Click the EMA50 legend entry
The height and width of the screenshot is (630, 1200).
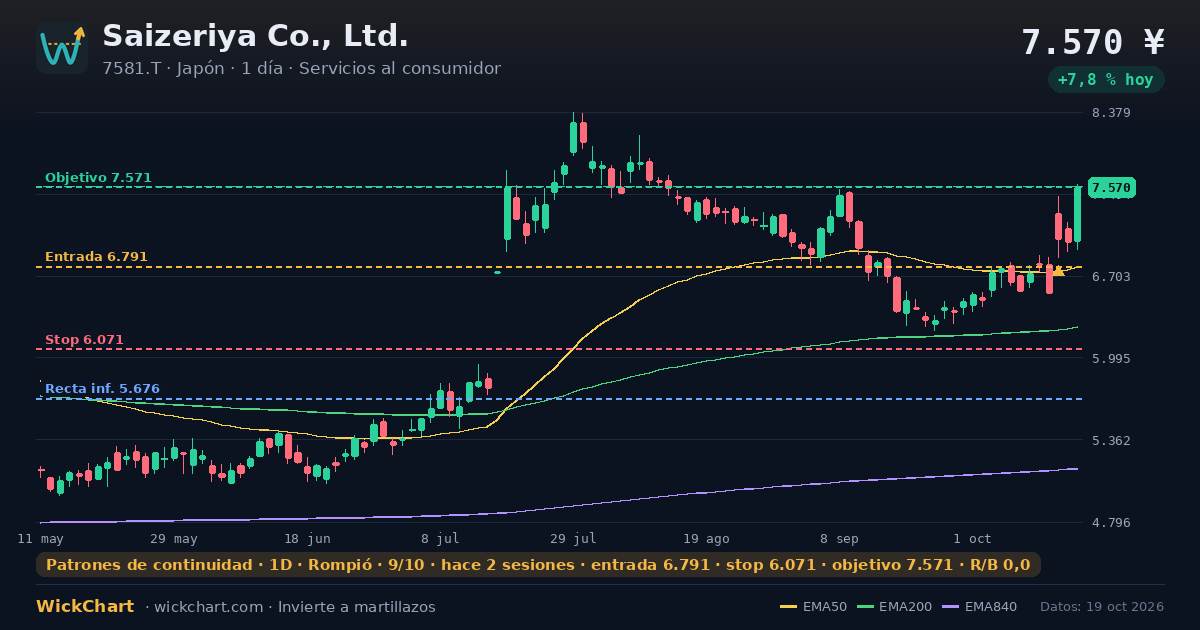point(812,607)
